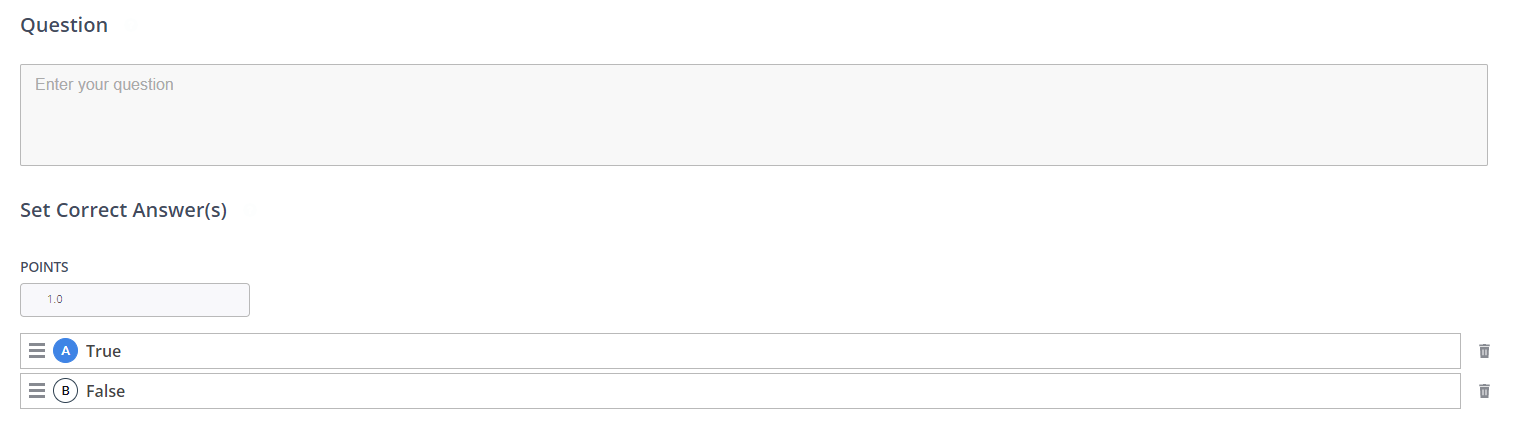Screen dimensions: 1528x433
Task: Delete the True answer option
Action: (1484, 351)
